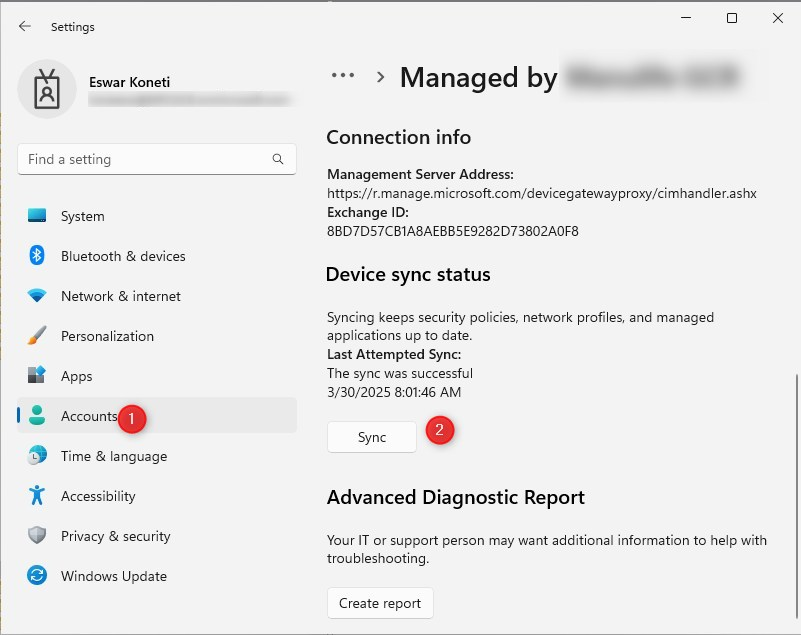Click the Personalization paintbrush icon
This screenshot has height=635, width=801.
click(x=37, y=336)
